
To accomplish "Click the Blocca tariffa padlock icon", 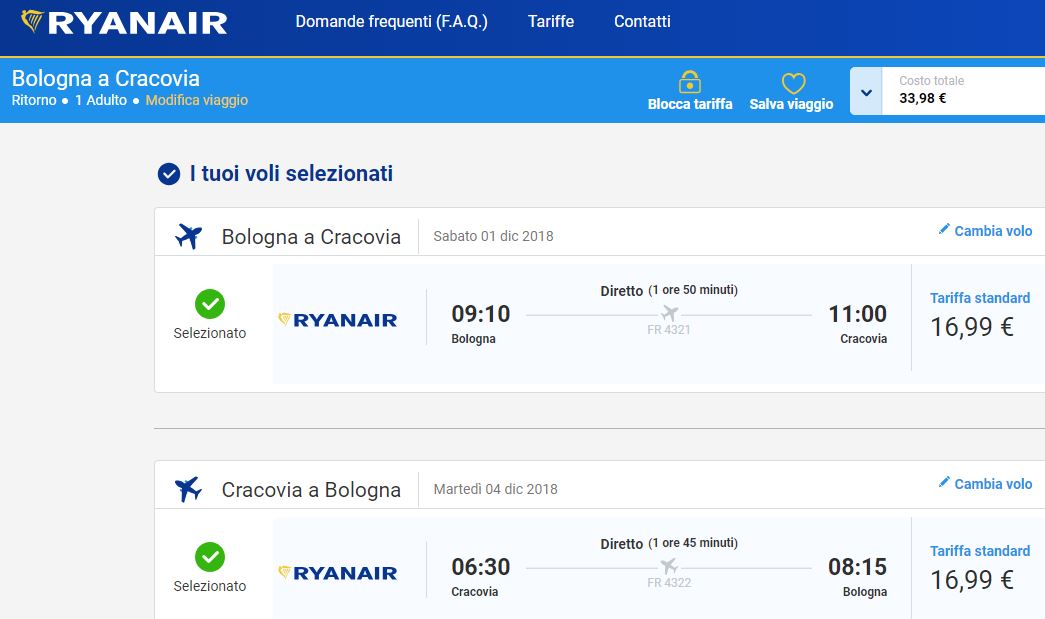I will coord(690,82).
